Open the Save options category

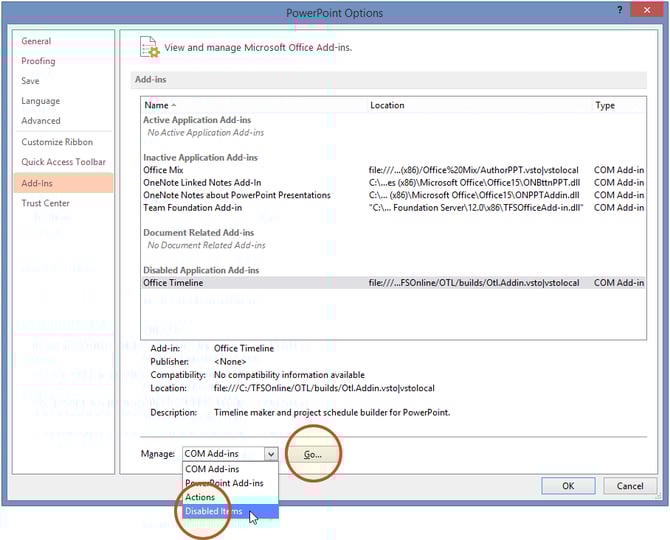point(31,81)
